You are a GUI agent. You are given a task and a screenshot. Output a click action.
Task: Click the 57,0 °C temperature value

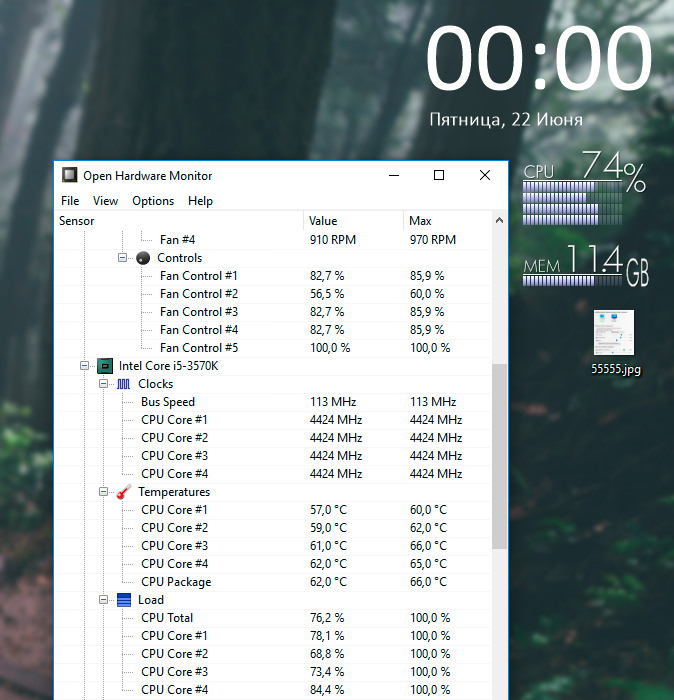coord(328,510)
